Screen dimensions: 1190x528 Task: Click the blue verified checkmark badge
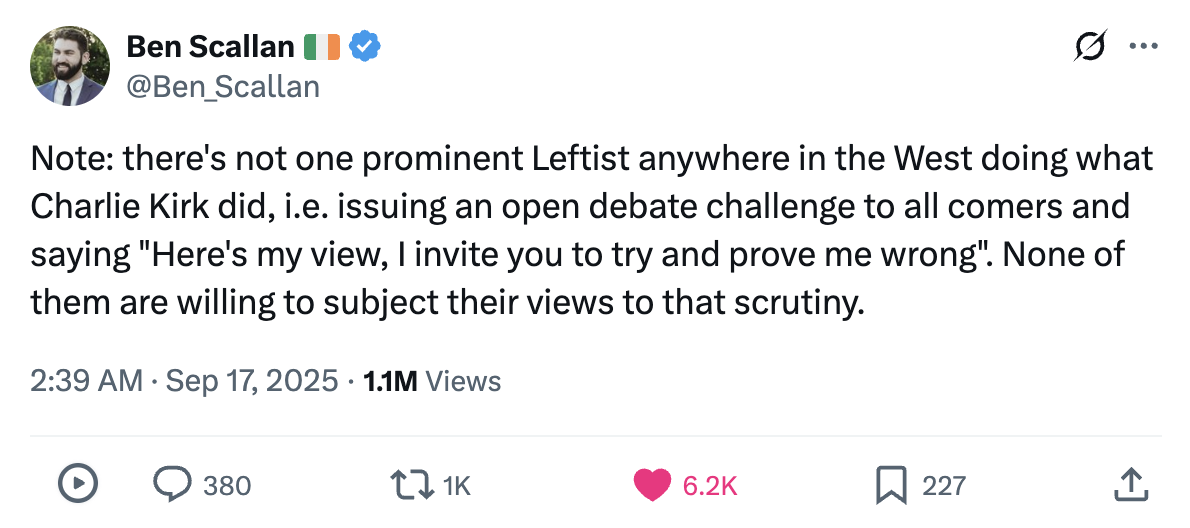361,46
